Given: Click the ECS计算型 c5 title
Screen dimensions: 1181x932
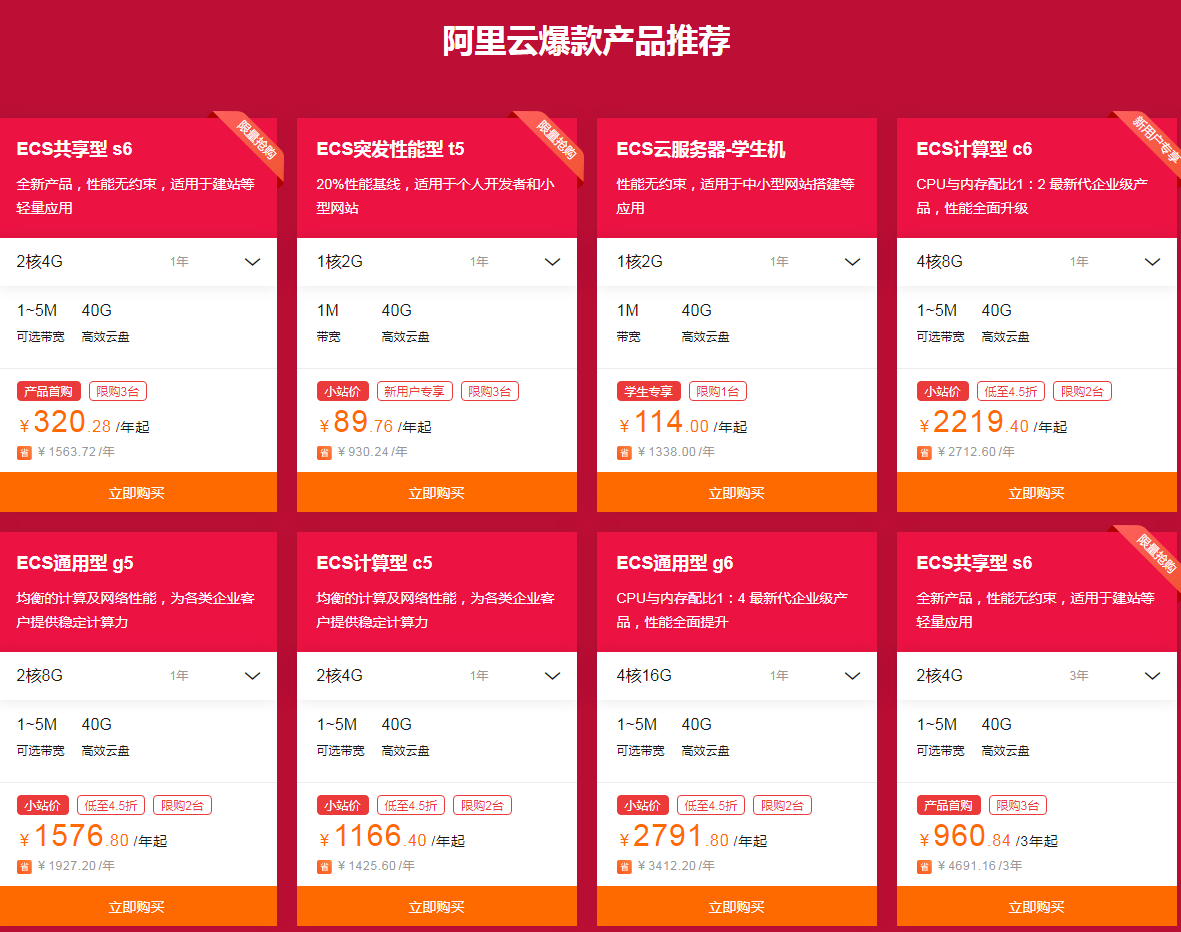Looking at the screenshot, I should click(374, 563).
